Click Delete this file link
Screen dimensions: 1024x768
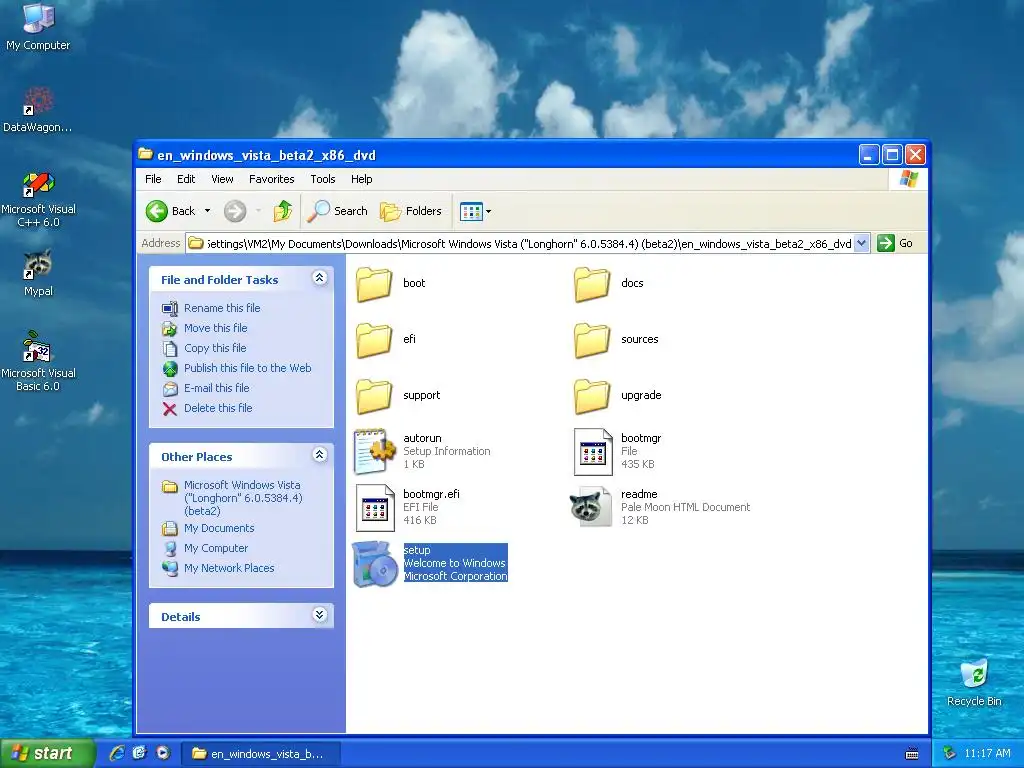click(x=218, y=408)
